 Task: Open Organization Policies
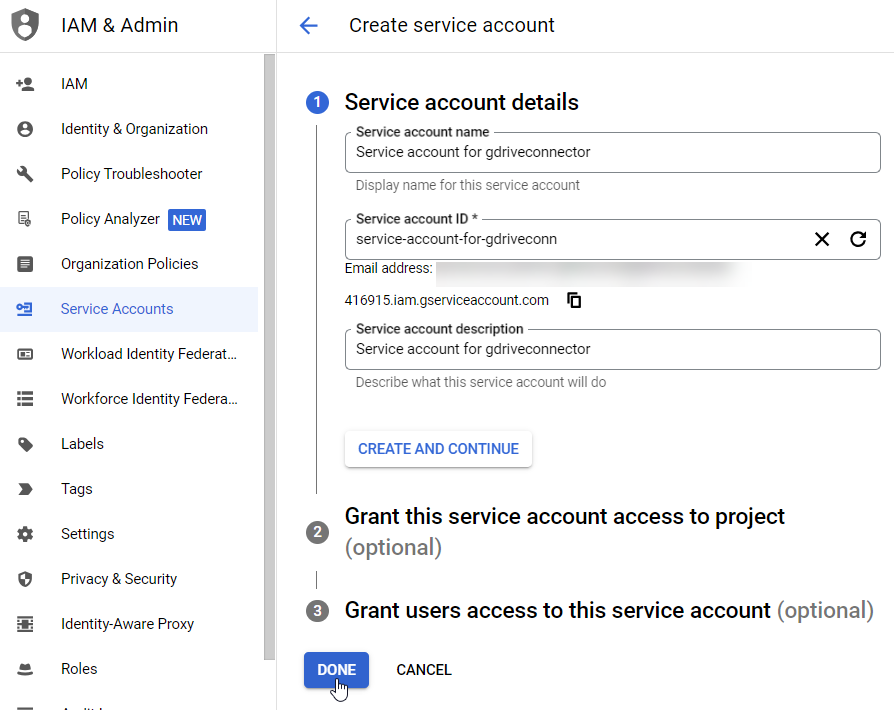(129, 264)
